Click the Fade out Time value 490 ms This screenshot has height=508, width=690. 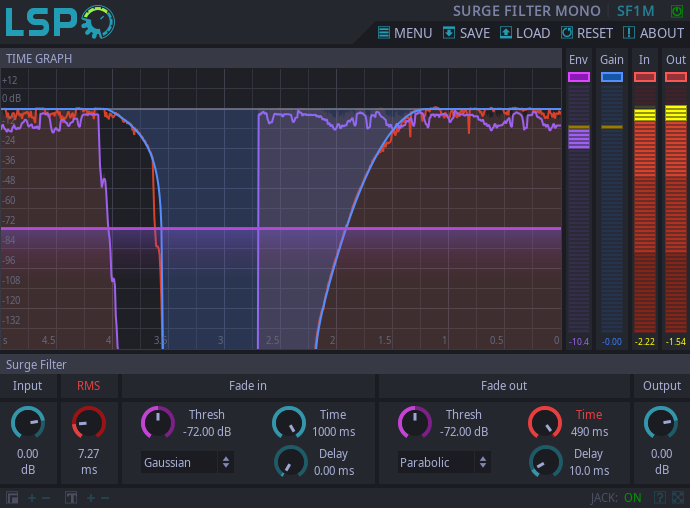(590, 432)
